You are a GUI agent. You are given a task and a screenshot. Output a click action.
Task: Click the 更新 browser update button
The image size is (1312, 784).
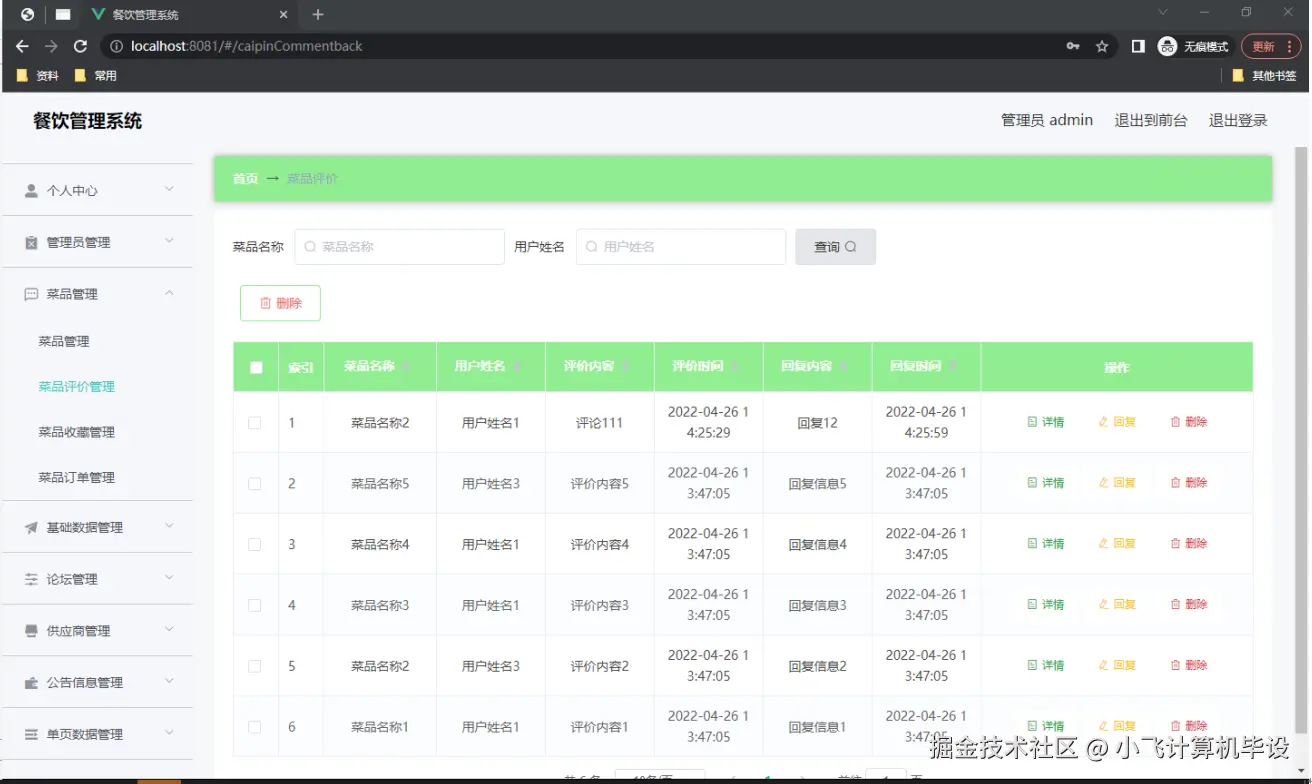pos(1271,46)
